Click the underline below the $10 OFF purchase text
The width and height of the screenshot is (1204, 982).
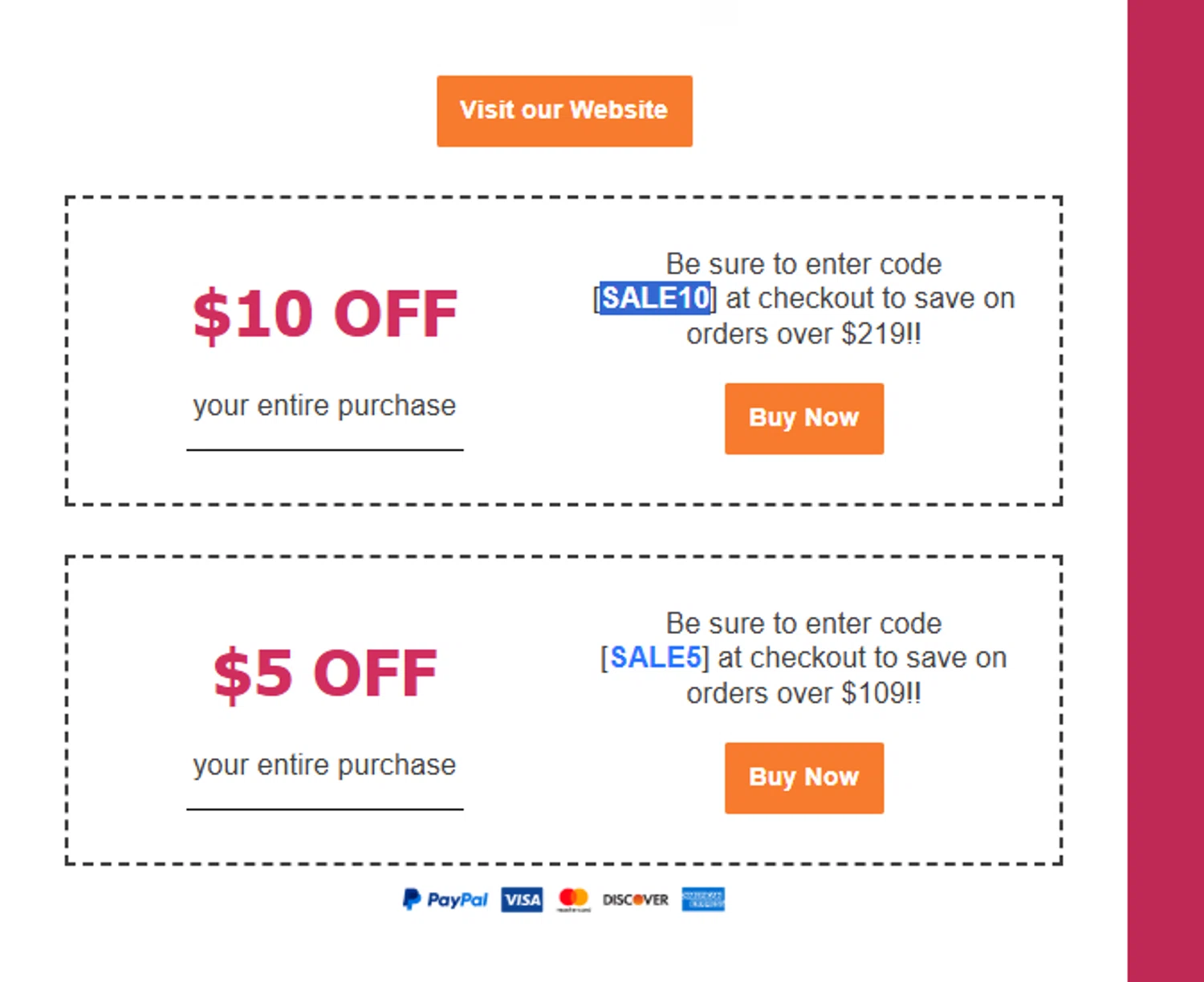[x=325, y=450]
